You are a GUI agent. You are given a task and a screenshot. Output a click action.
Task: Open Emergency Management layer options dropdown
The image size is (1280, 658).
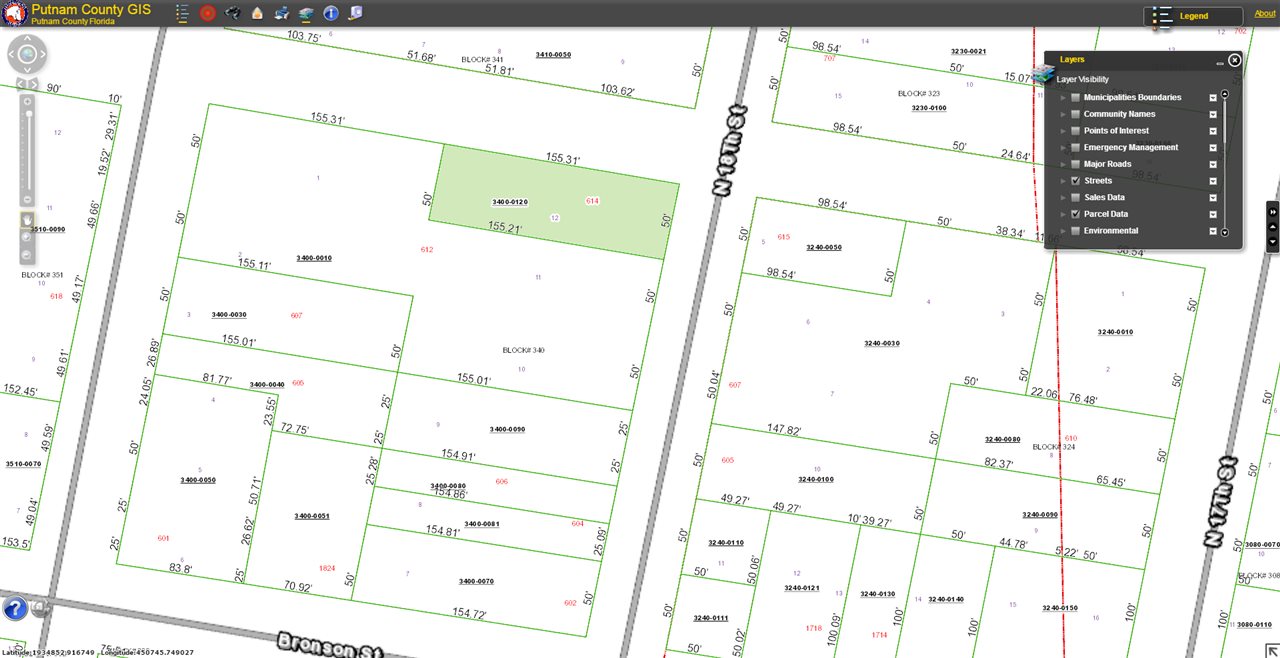coord(1213,148)
